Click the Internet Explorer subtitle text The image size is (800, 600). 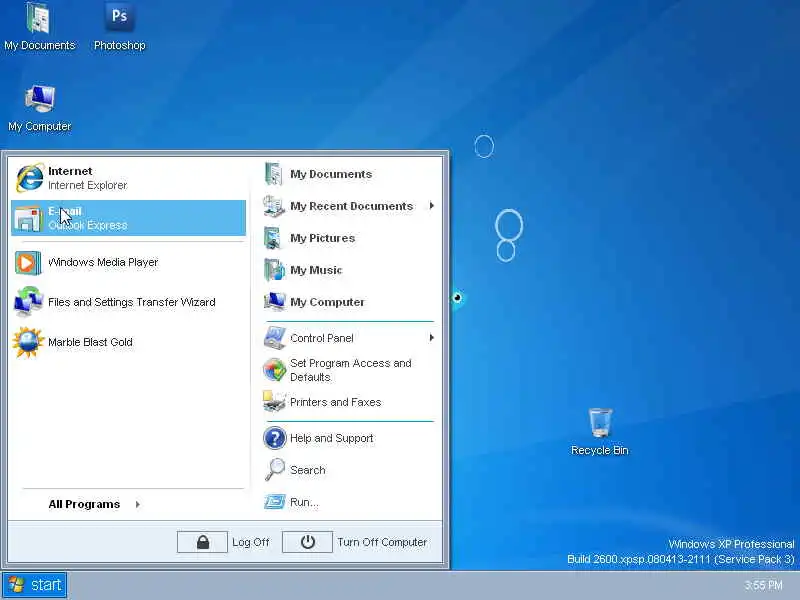pos(87,185)
